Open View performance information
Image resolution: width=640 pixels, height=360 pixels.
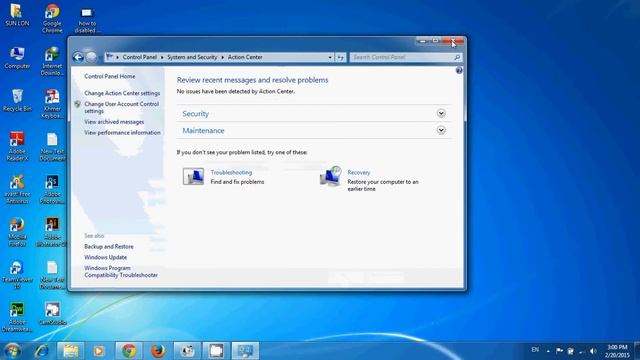click(x=122, y=133)
